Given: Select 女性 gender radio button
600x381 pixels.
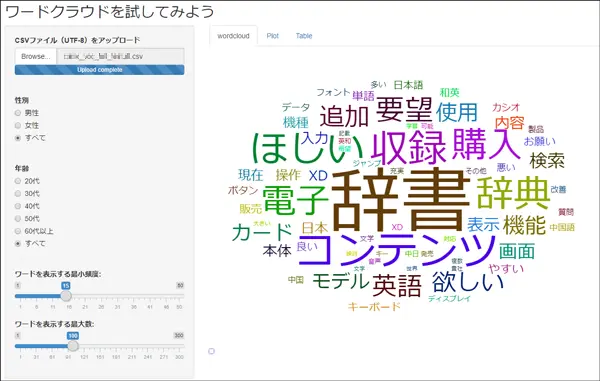Looking at the screenshot, I should (x=18, y=125).
